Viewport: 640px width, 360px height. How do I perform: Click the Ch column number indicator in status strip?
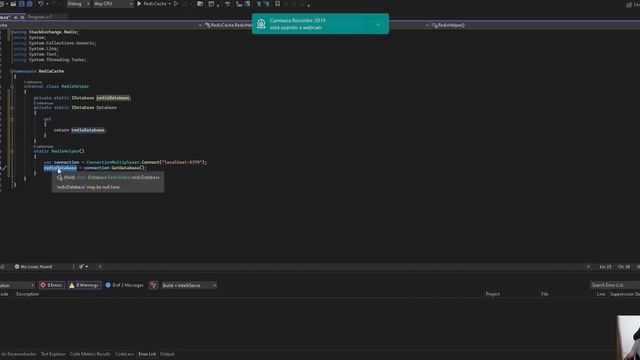pyautogui.click(x=624, y=267)
